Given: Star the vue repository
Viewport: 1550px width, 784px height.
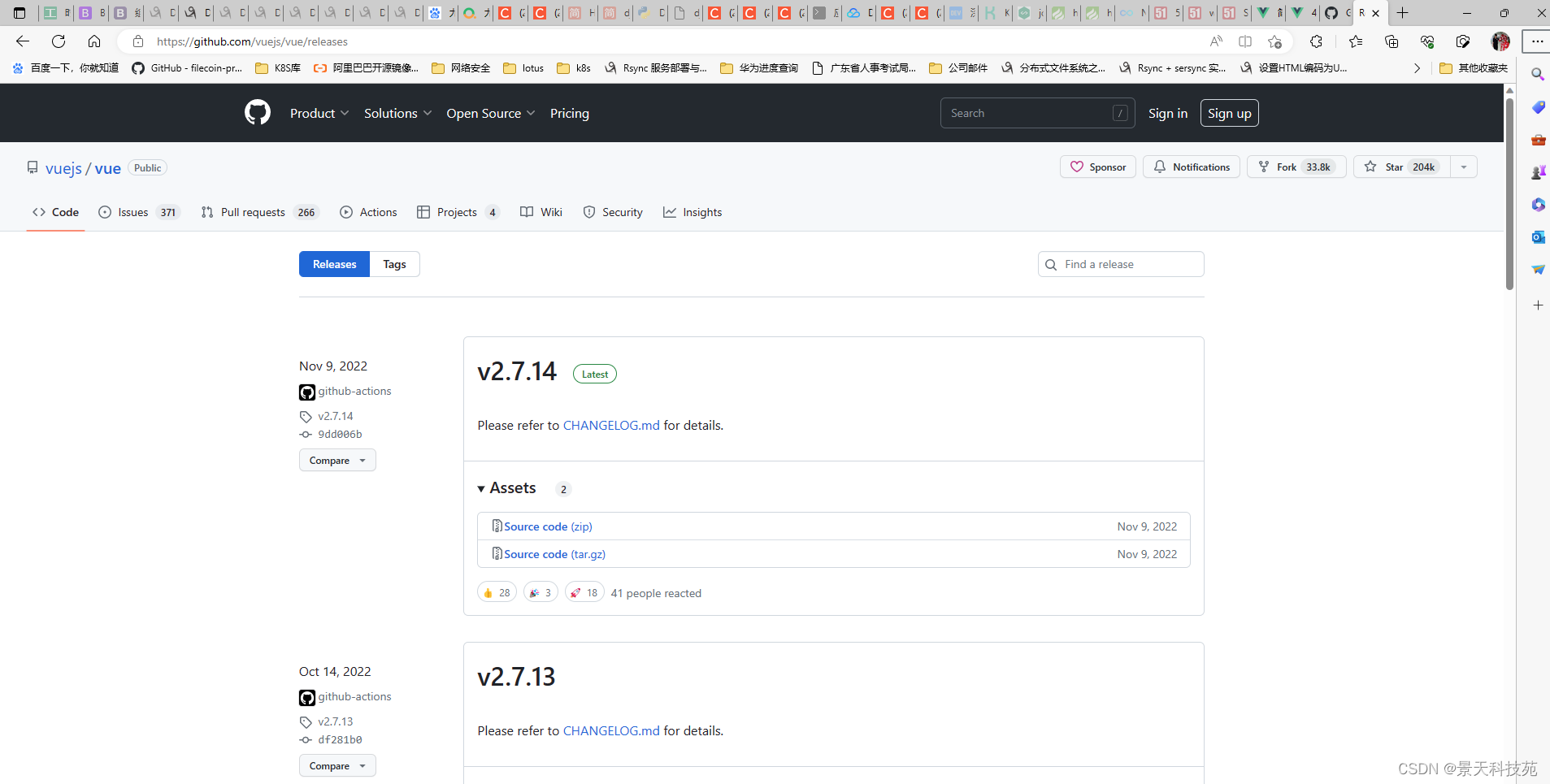Looking at the screenshot, I should pos(1402,167).
